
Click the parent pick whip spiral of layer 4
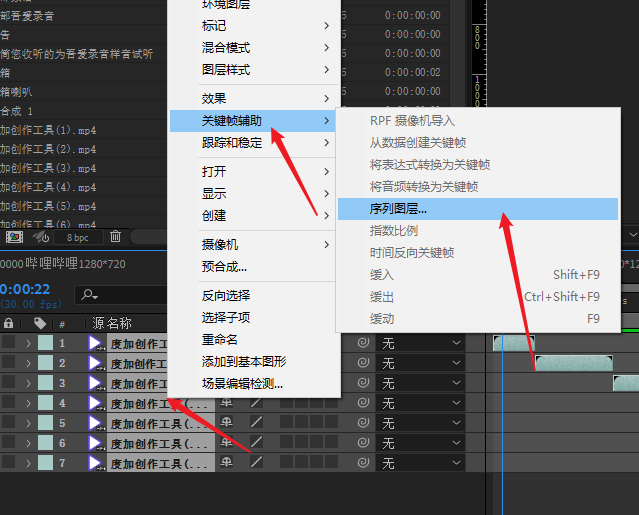tap(363, 403)
